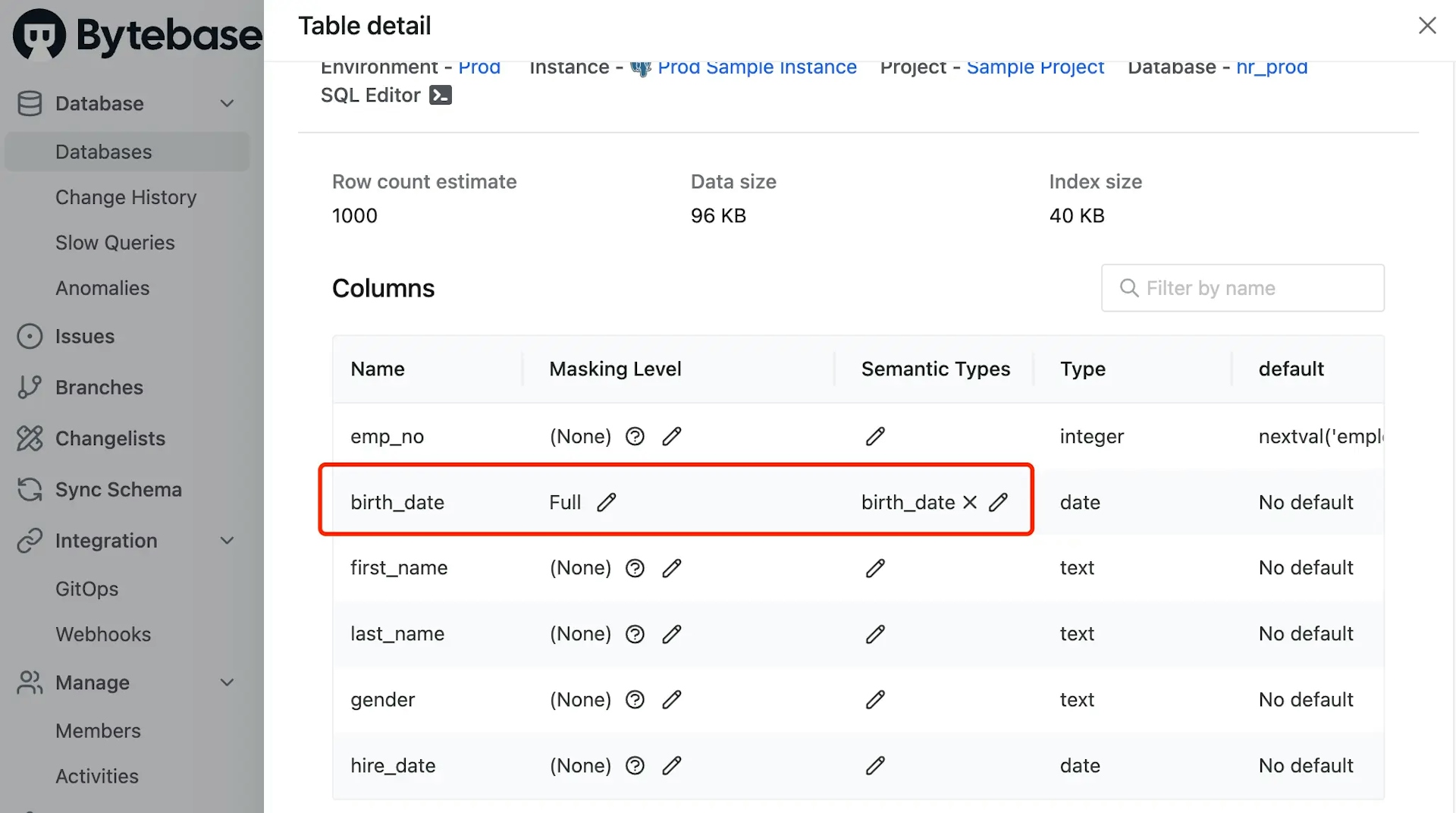Open Changelists in sidebar

(x=110, y=438)
